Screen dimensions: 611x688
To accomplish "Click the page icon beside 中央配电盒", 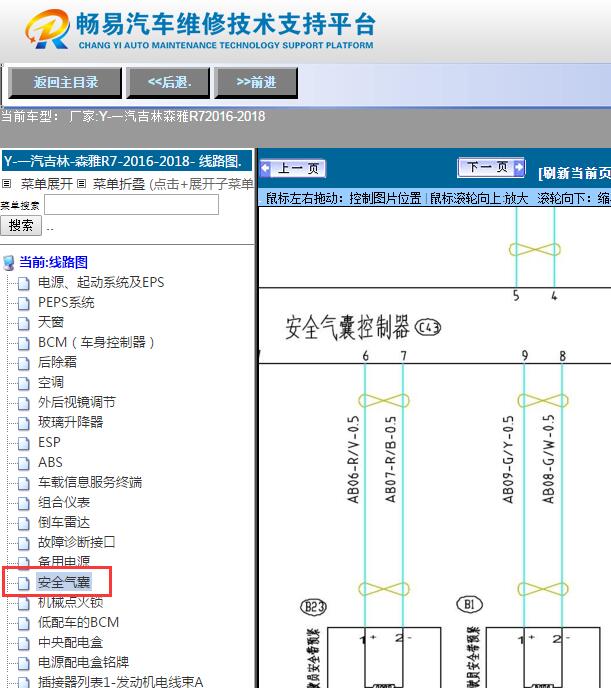I will [x=24, y=643].
